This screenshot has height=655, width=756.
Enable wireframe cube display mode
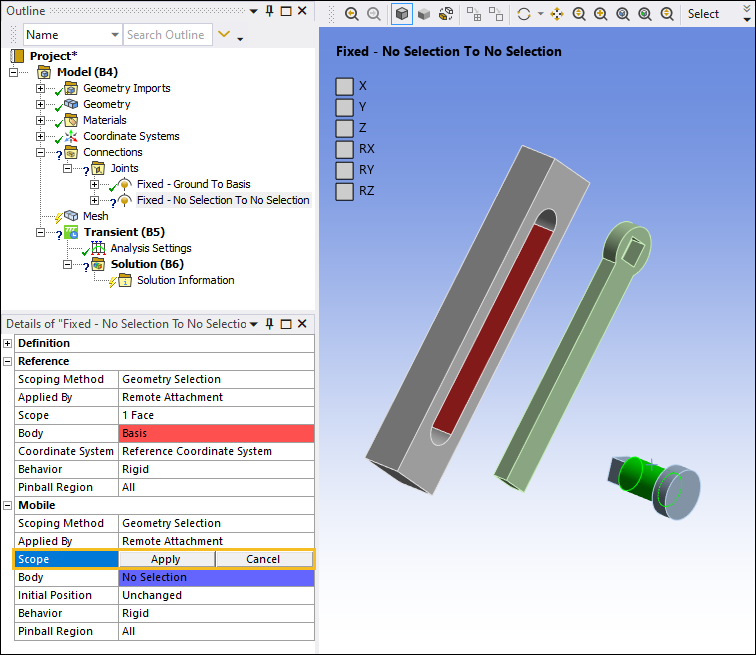(x=401, y=14)
